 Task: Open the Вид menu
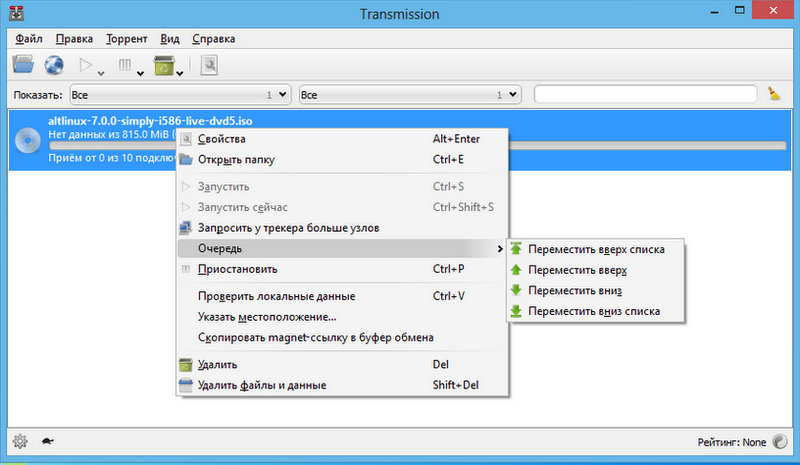(170, 39)
